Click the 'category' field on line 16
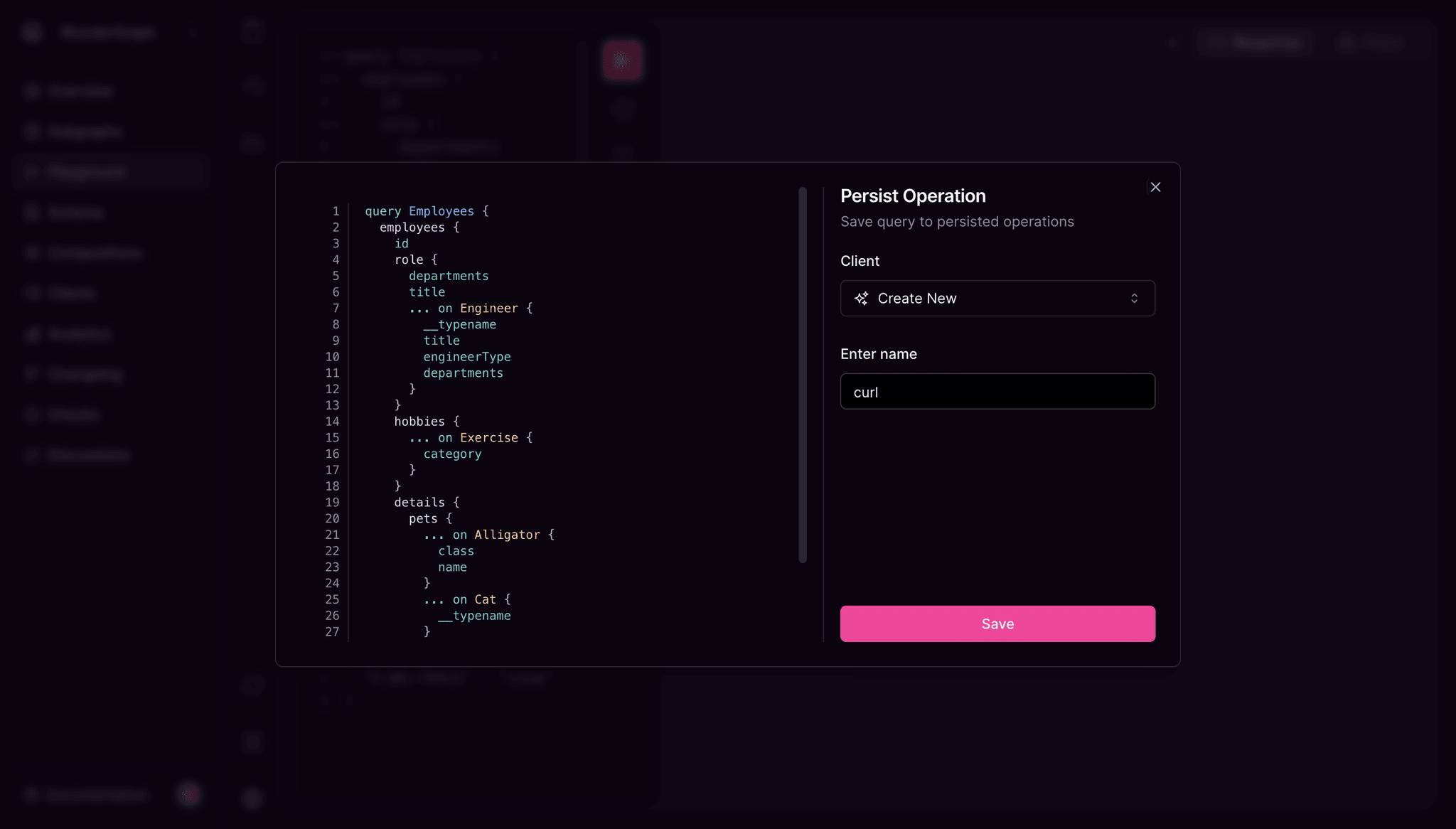This screenshot has height=829, width=1456. [452, 454]
